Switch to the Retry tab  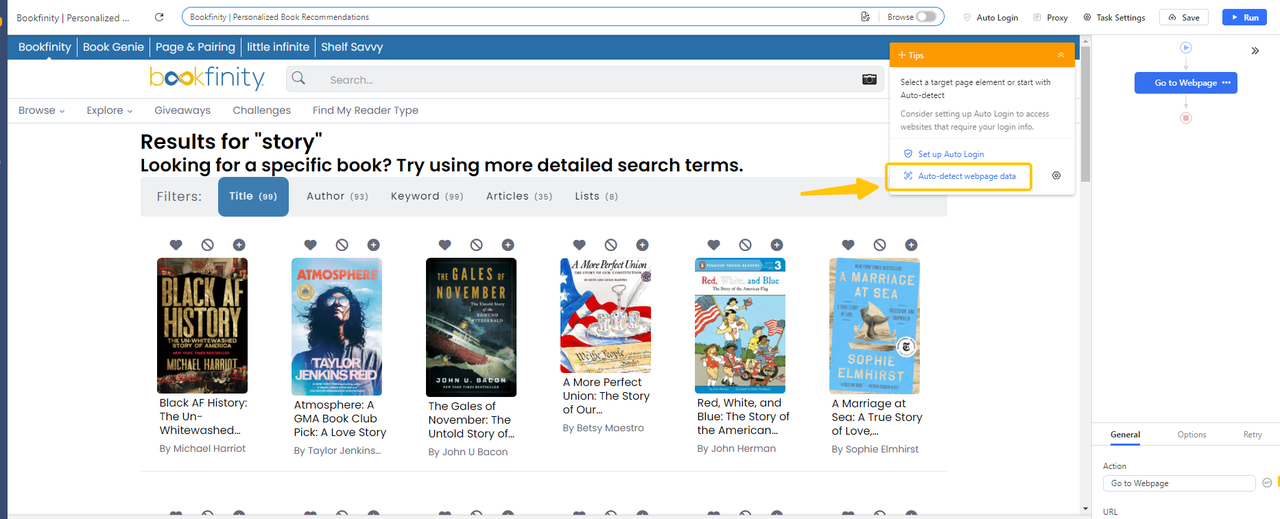click(x=1252, y=435)
